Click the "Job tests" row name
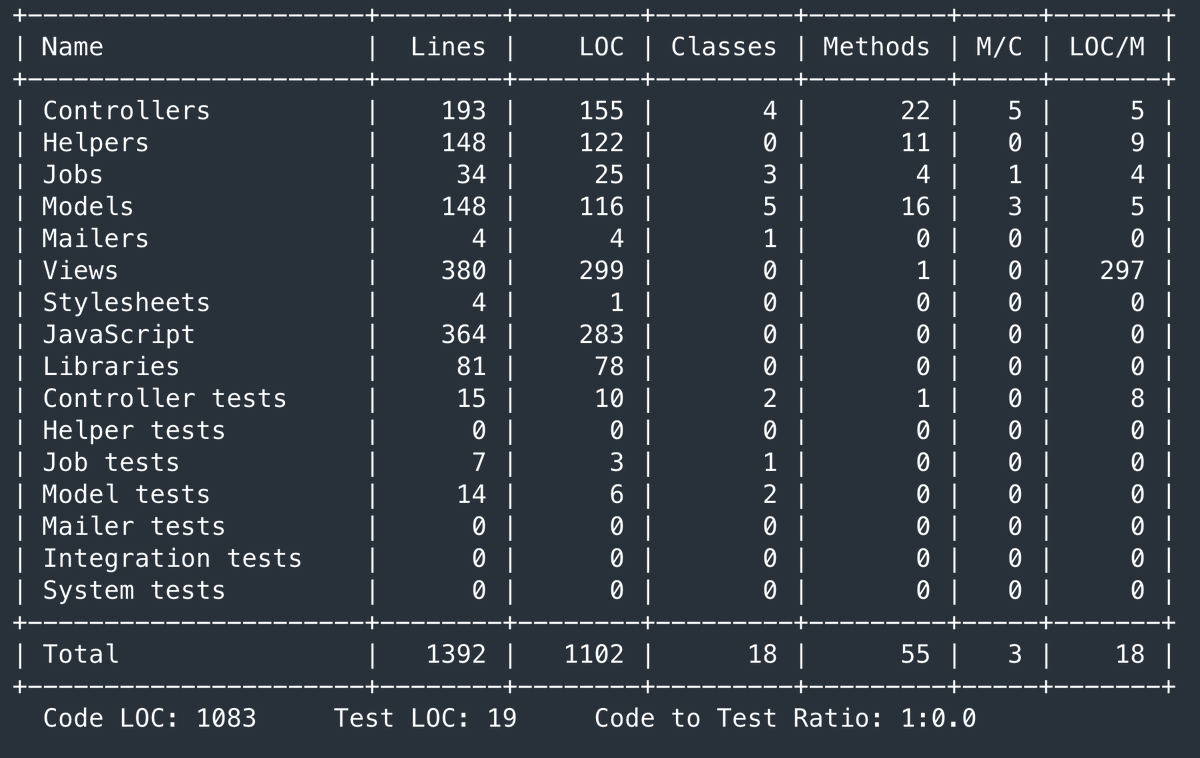 [110, 463]
